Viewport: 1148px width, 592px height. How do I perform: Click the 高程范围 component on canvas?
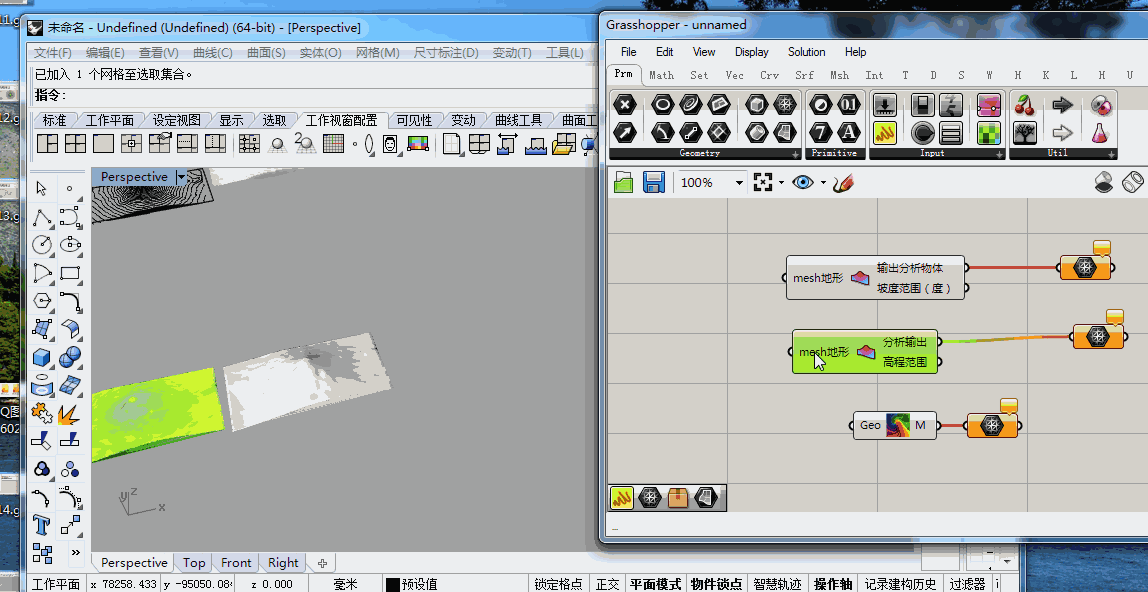(865, 352)
